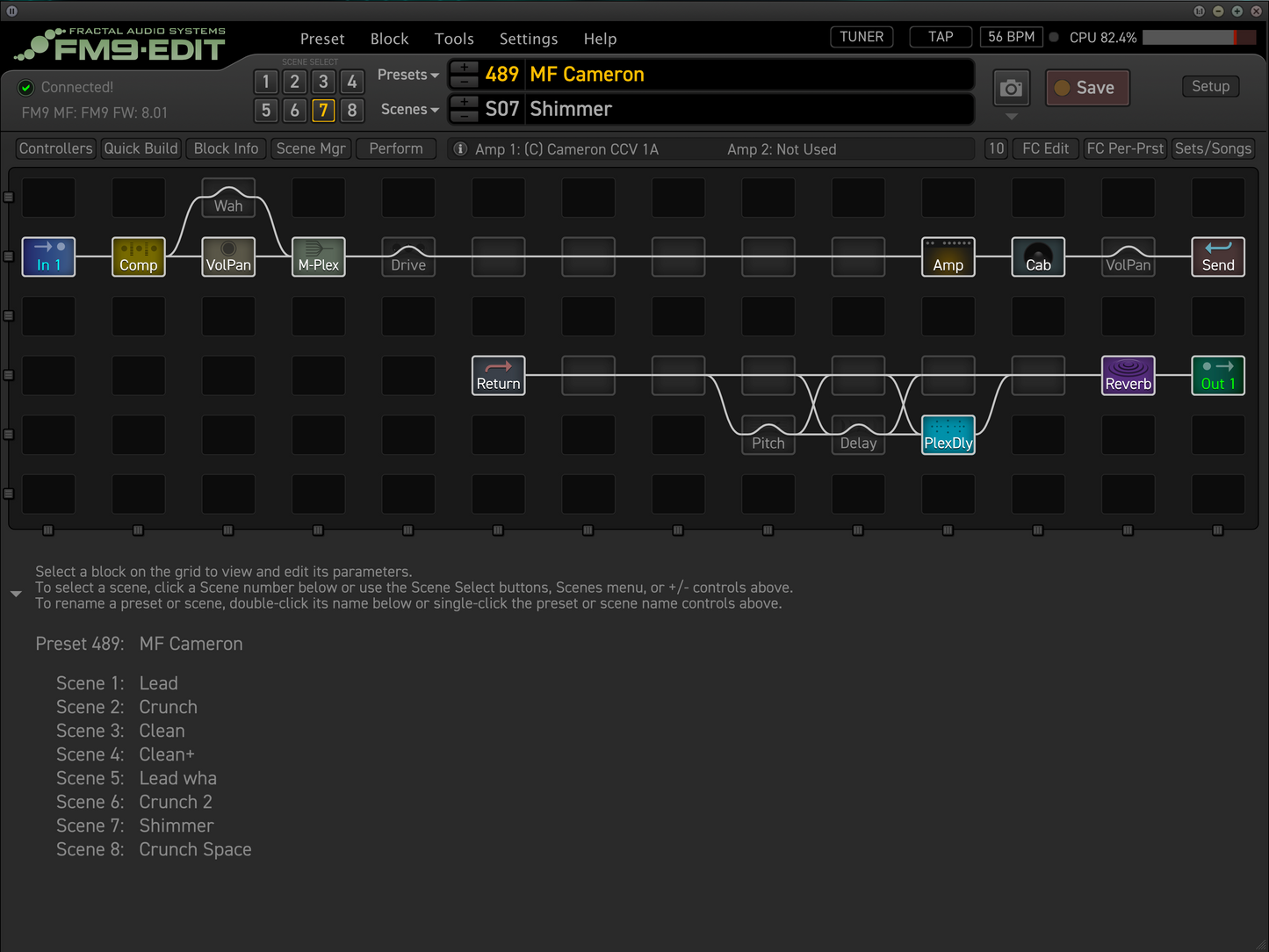Click the TAP tempo button

[x=941, y=37]
